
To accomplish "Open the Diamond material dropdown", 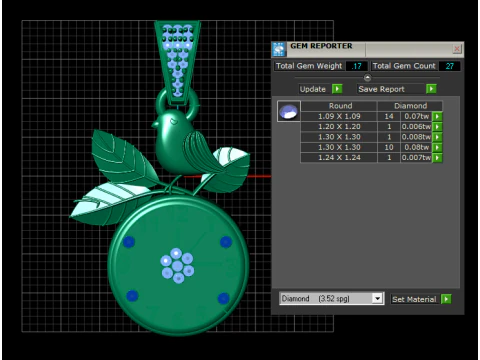I will click(377, 298).
